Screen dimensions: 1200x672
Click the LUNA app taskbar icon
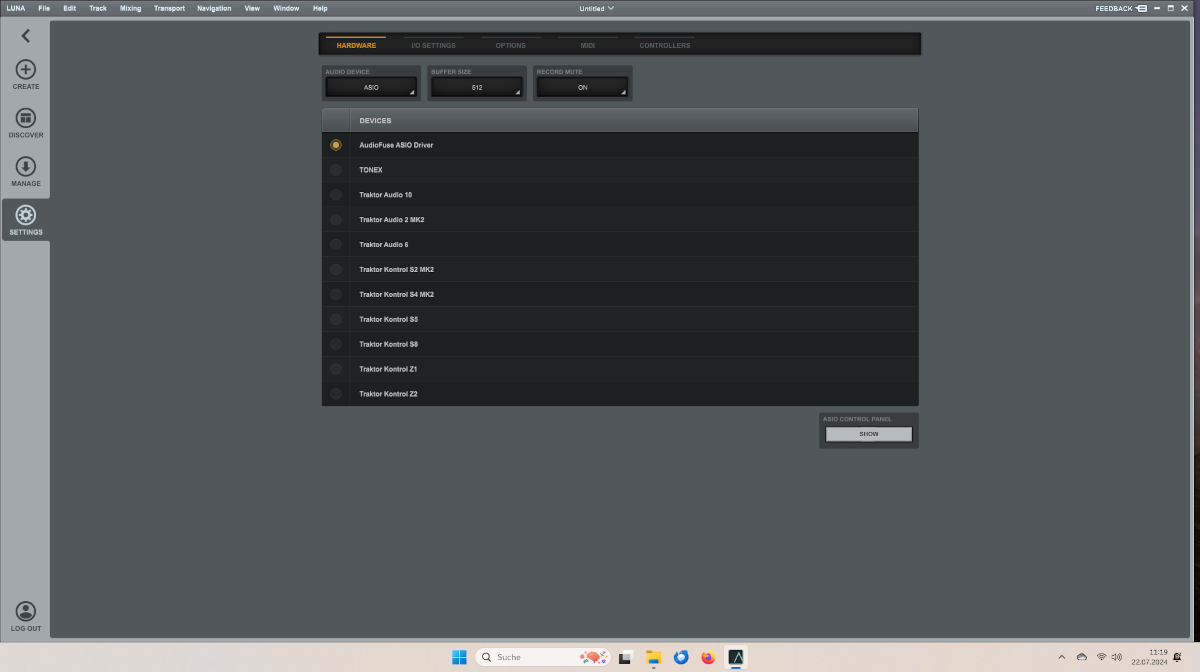[x=737, y=657]
